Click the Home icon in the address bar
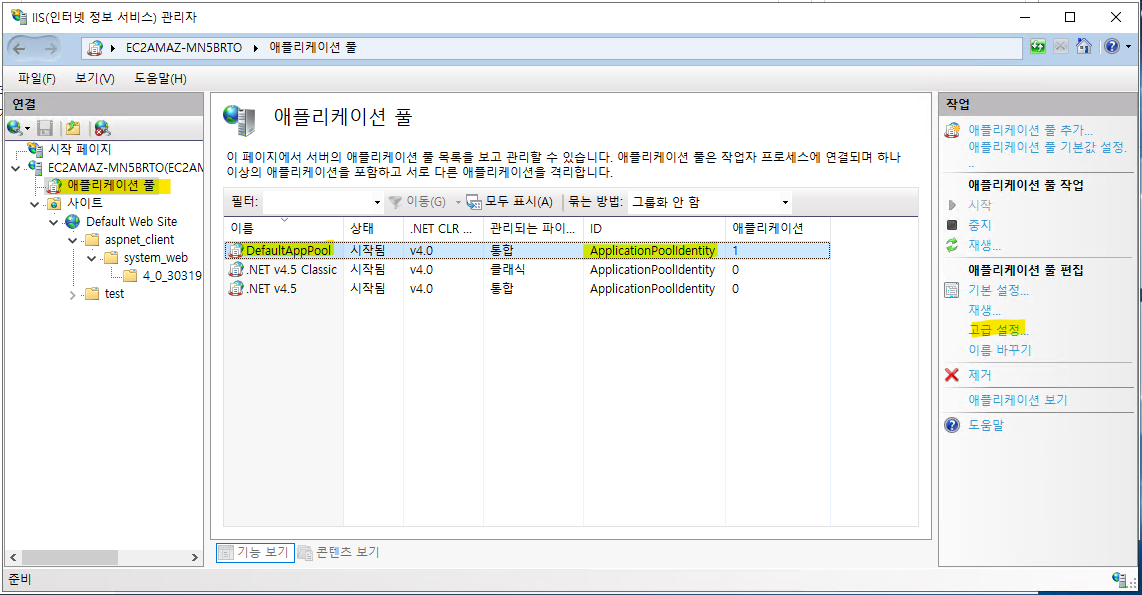Screen dimensions: 1142x595 click(x=1084, y=47)
